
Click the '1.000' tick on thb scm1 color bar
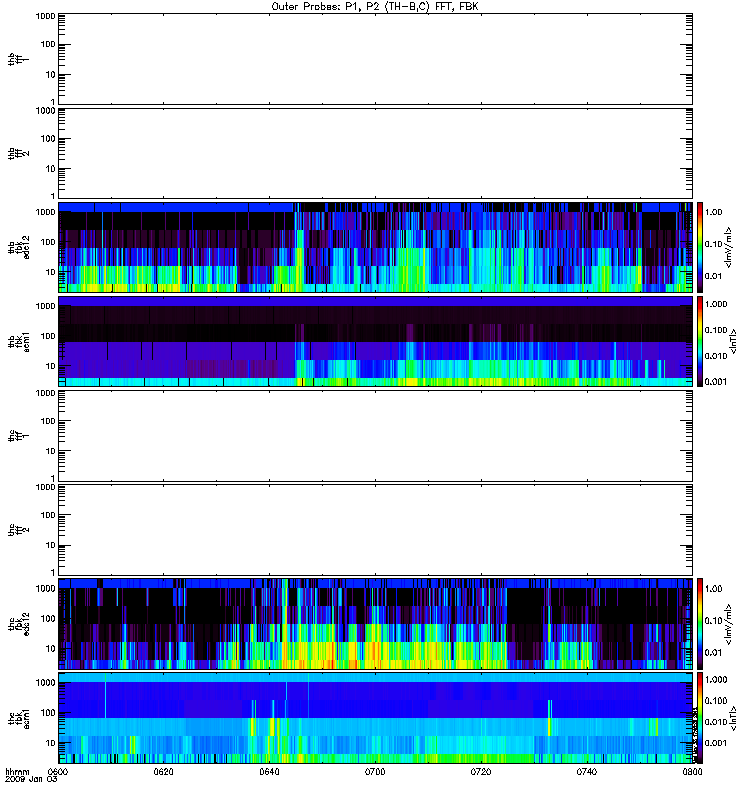coord(716,304)
